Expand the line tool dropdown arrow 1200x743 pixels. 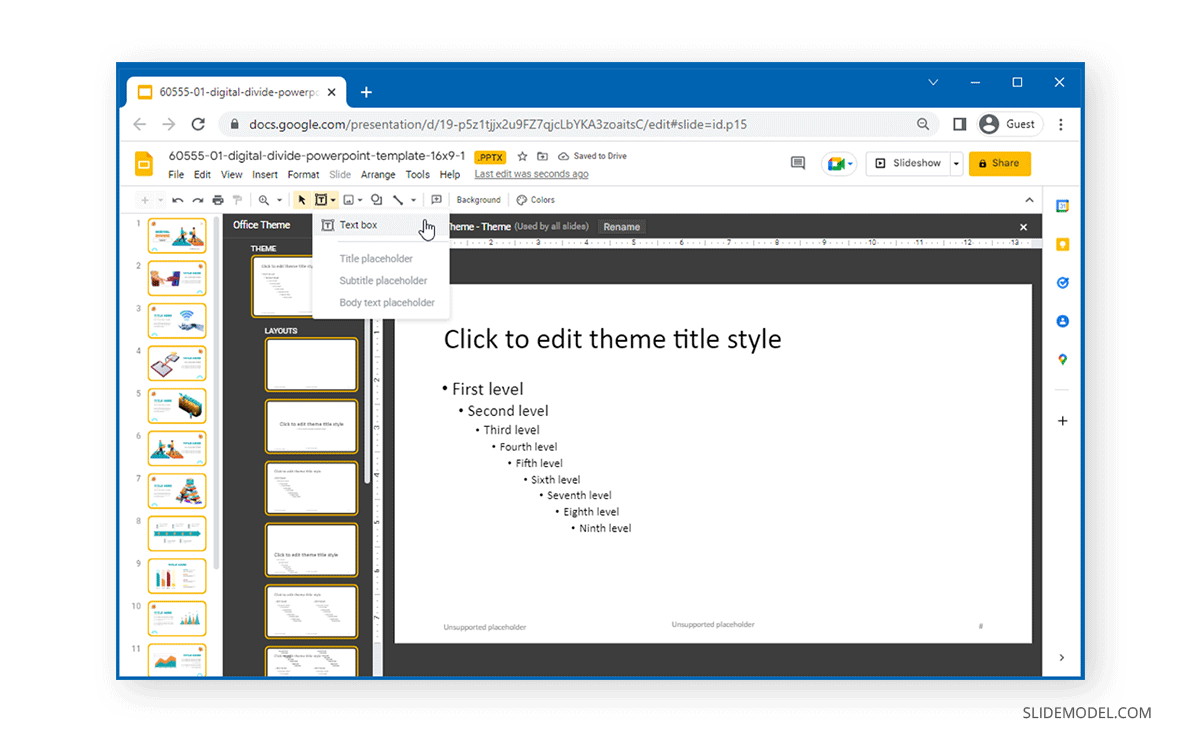pos(412,199)
